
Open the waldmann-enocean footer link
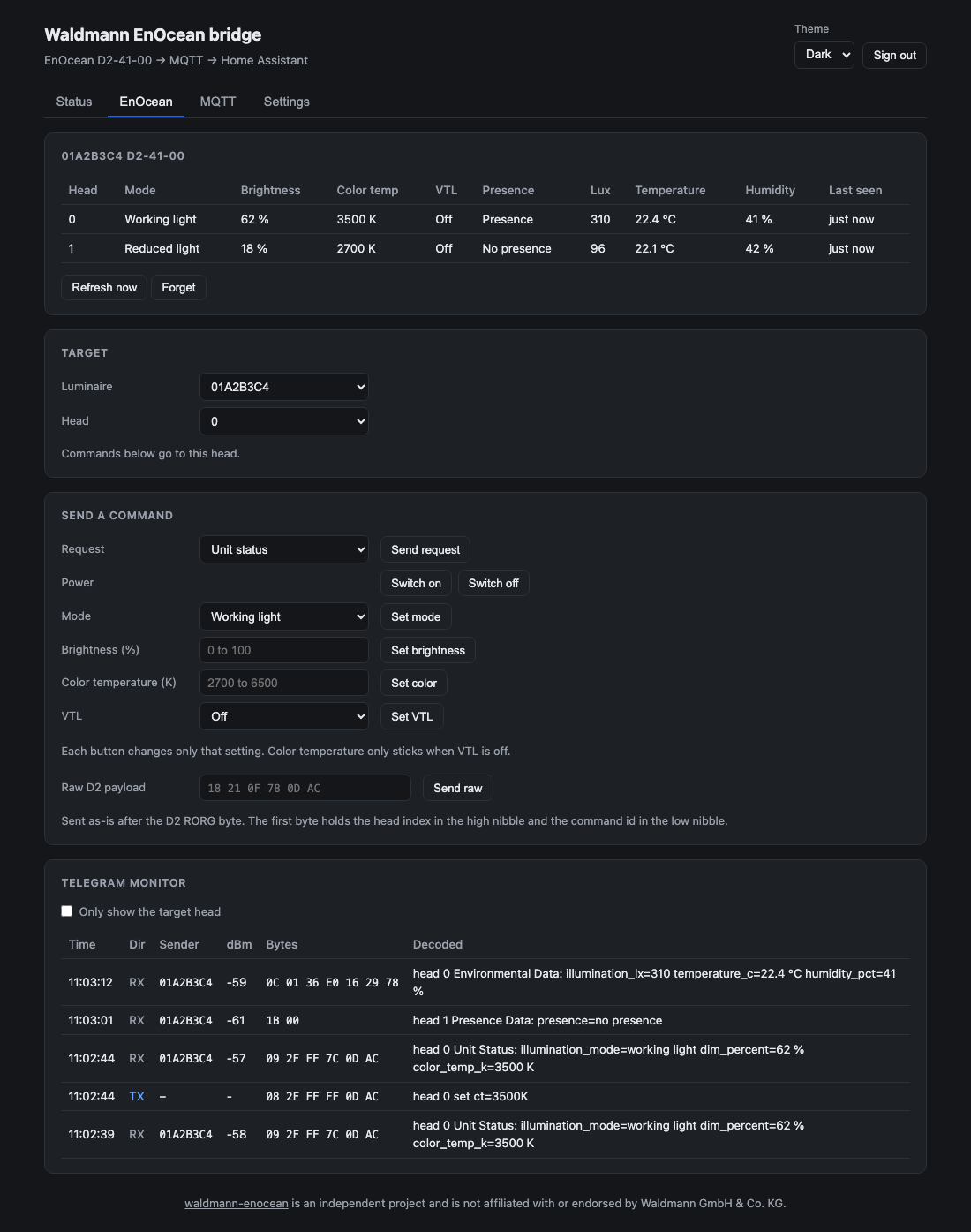[x=237, y=1203]
